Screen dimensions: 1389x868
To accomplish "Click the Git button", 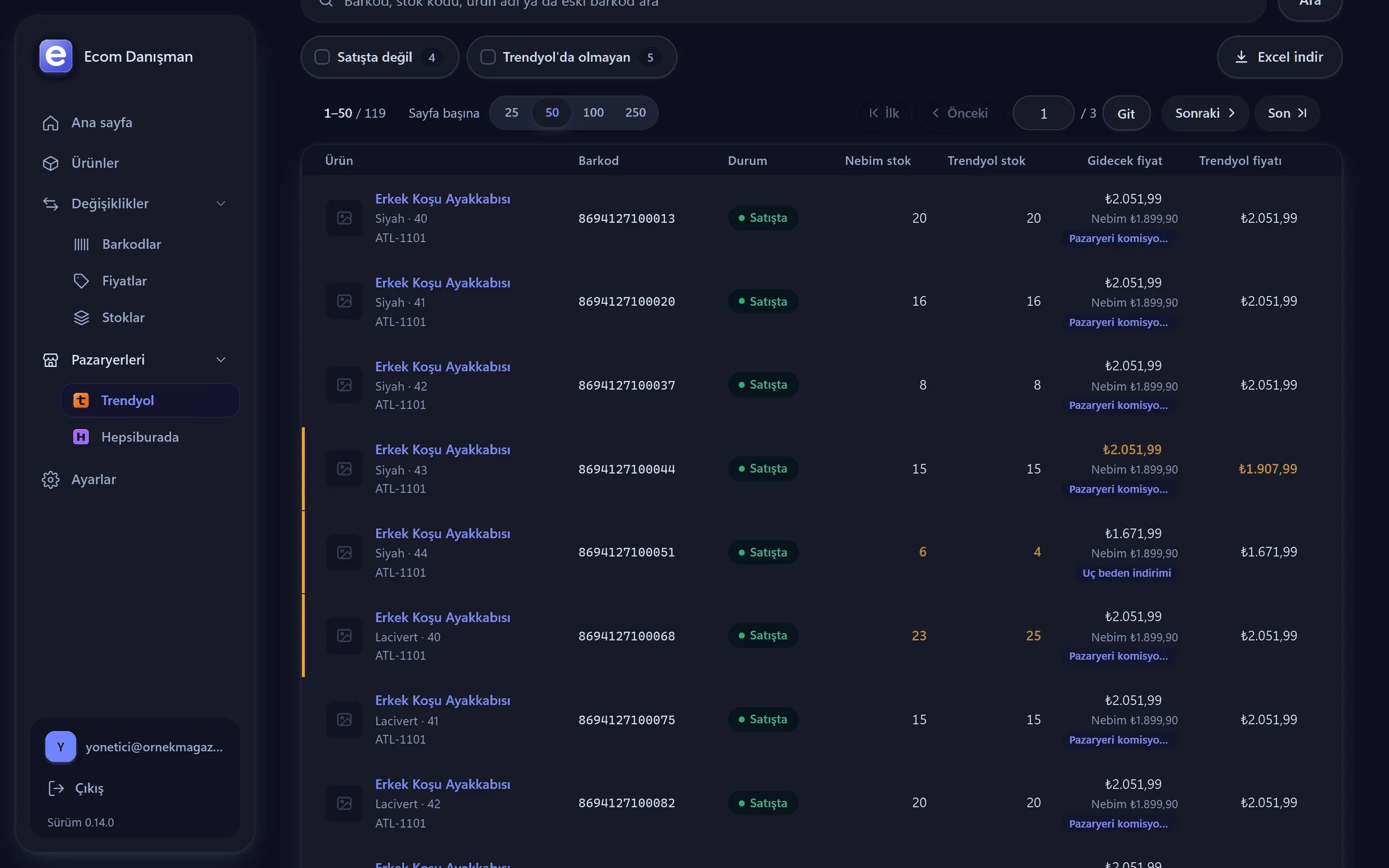I will click(x=1126, y=113).
